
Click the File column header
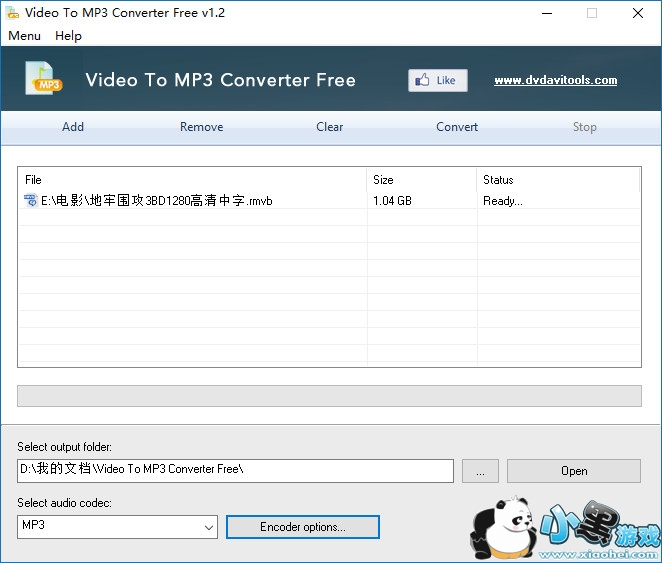pyautogui.click(x=193, y=180)
